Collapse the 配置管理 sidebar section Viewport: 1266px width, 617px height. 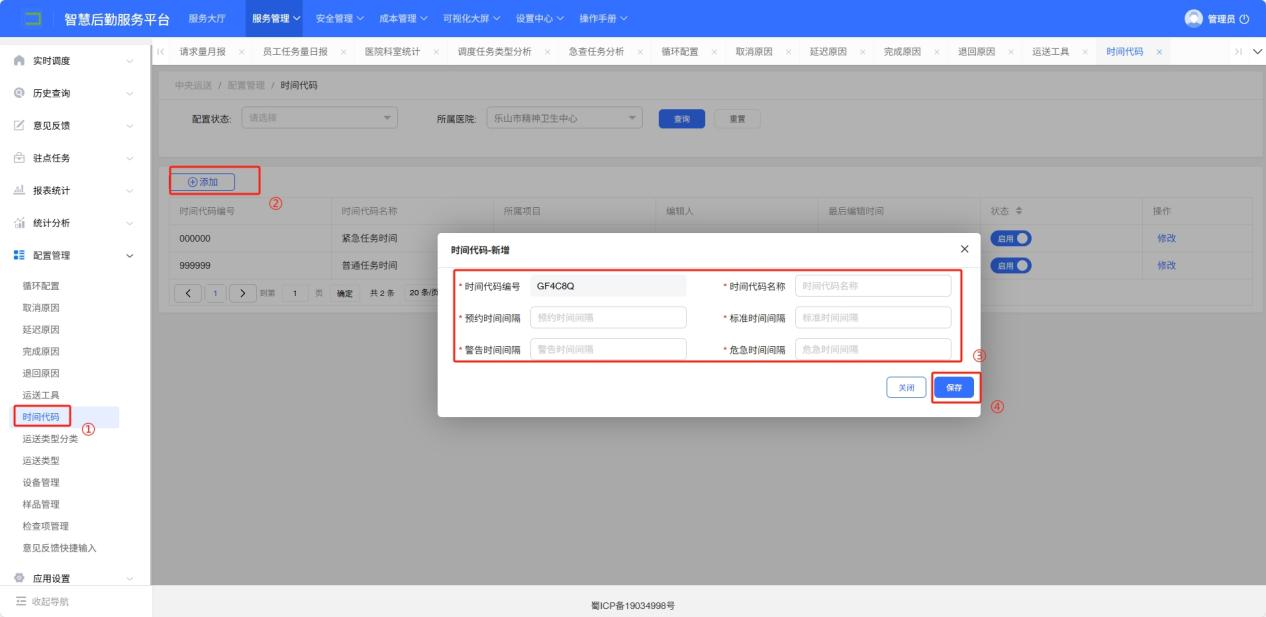[130, 255]
